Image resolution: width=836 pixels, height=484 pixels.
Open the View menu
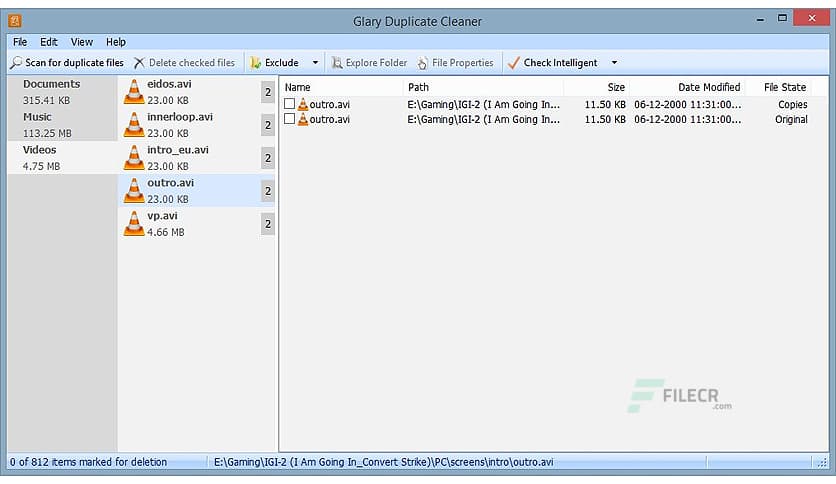[x=82, y=42]
